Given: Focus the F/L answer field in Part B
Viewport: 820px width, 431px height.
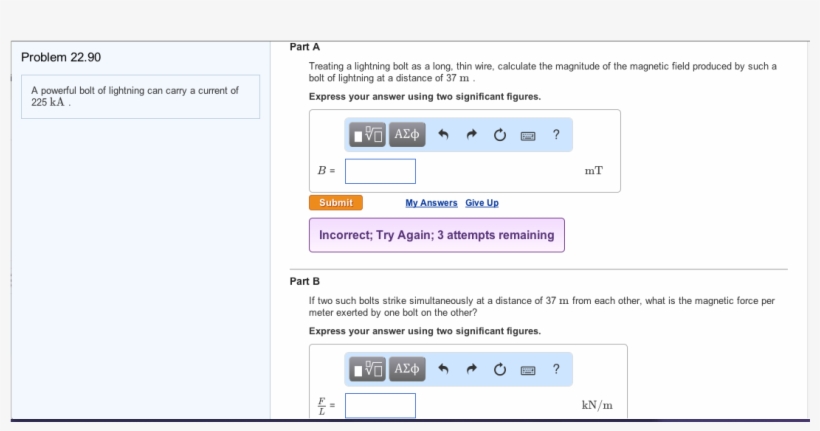Looking at the screenshot, I should [381, 405].
